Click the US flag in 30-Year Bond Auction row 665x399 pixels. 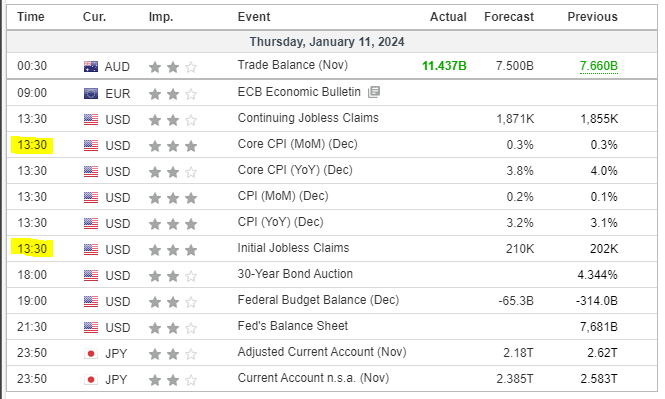point(91,276)
